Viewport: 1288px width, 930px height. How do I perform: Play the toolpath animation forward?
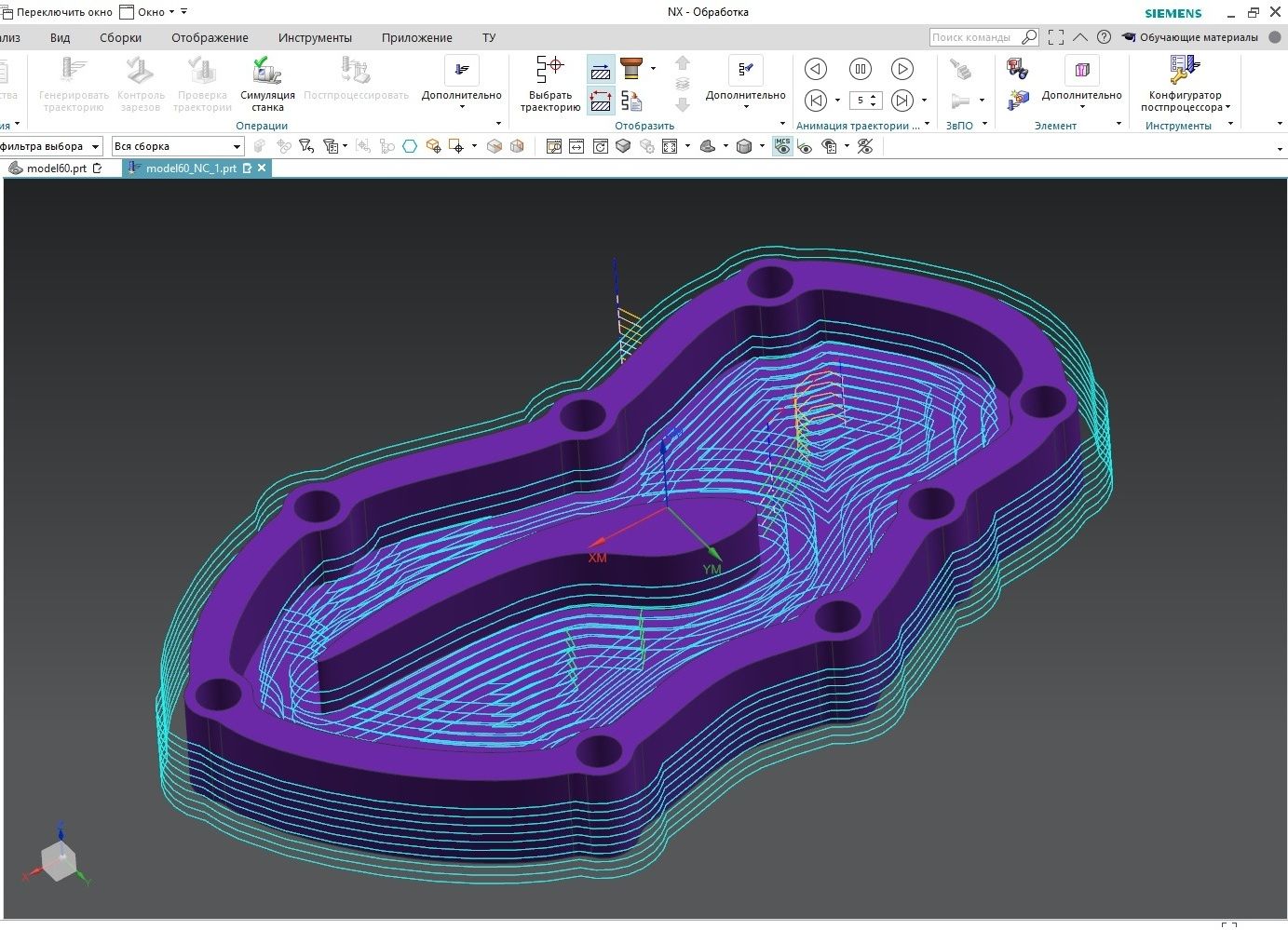tap(902, 69)
